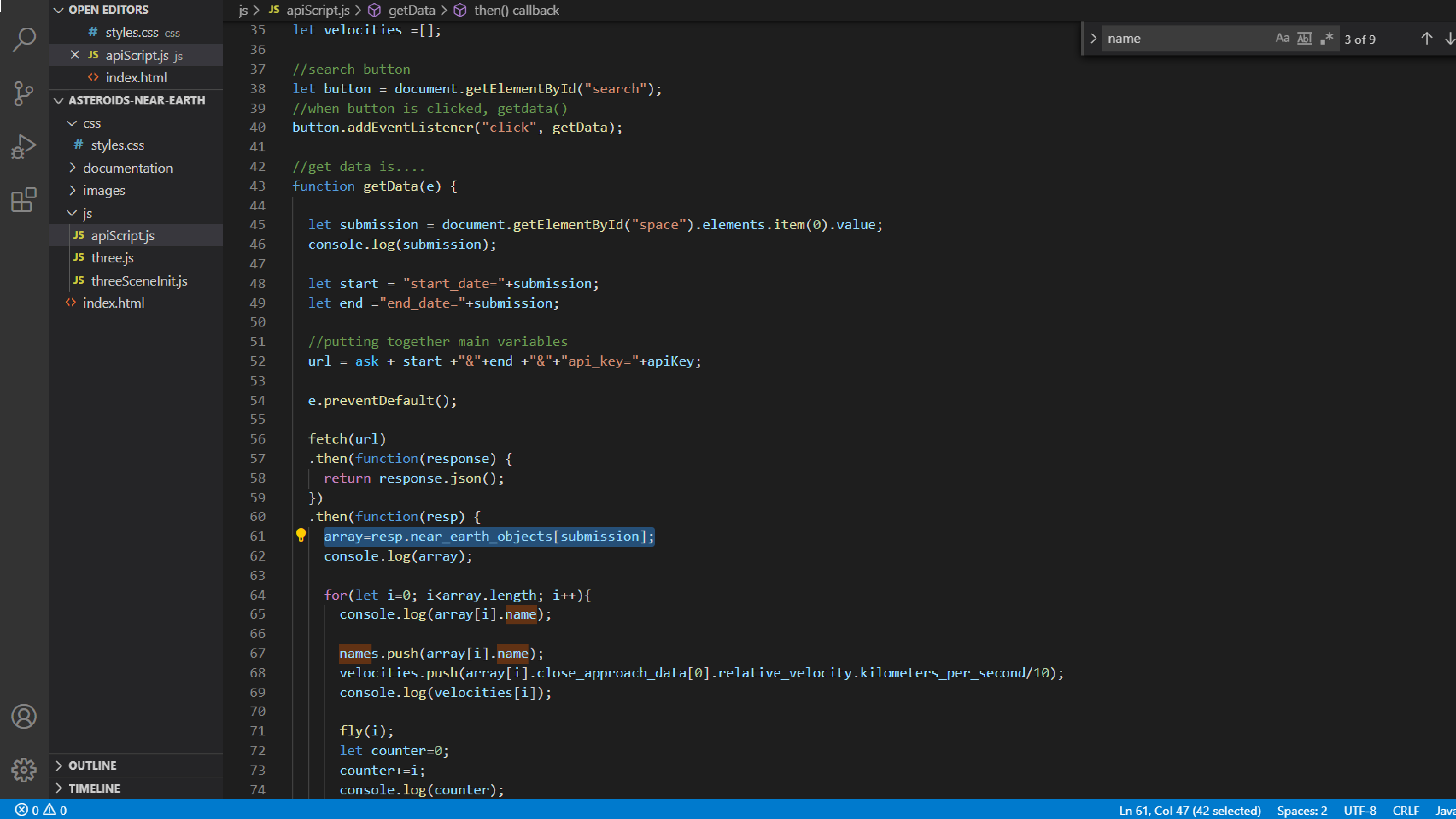Open index.html at project root
Viewport: 1456px width, 819px height.
coord(136,303)
